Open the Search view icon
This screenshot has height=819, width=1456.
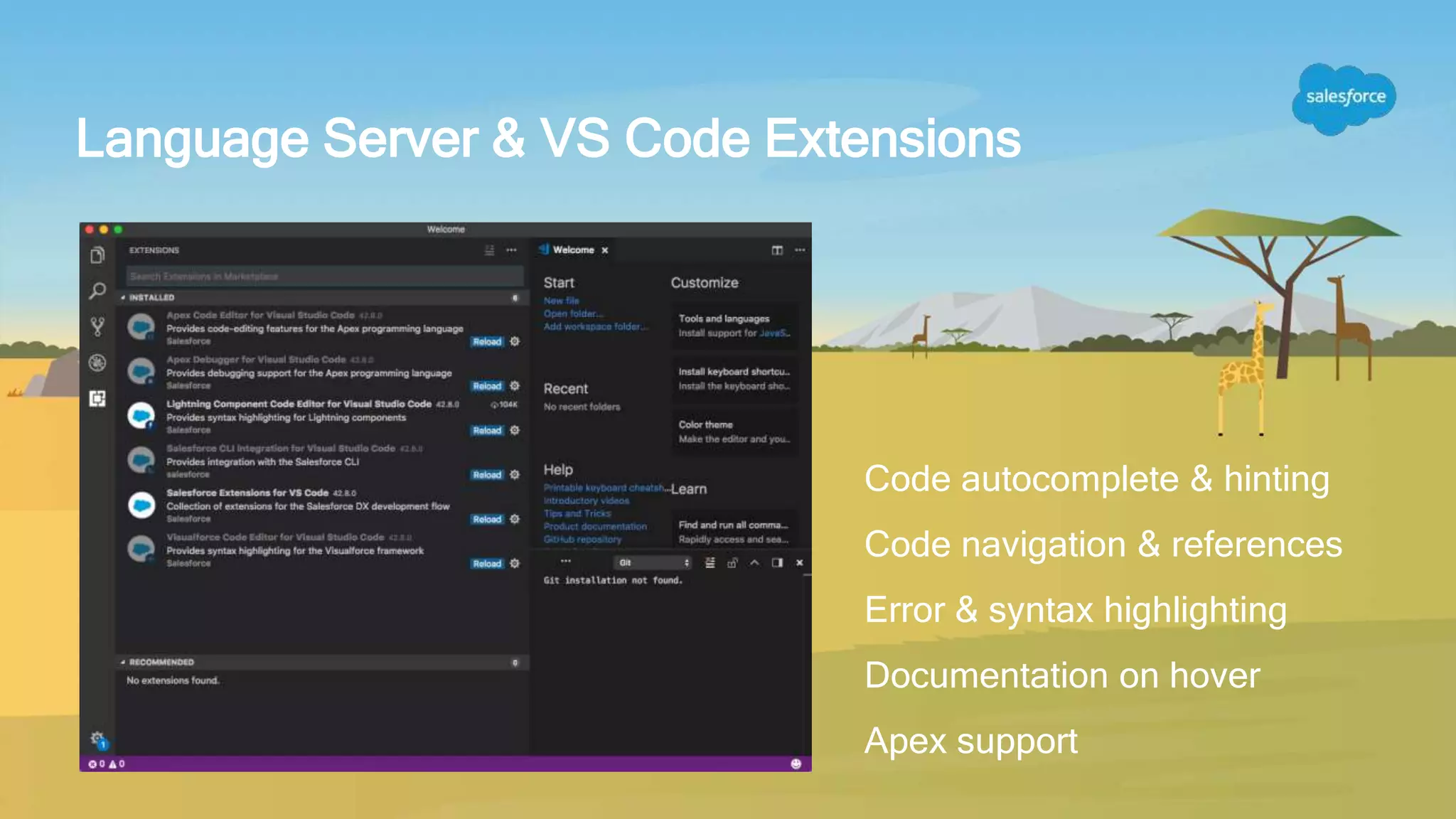pyautogui.click(x=97, y=291)
